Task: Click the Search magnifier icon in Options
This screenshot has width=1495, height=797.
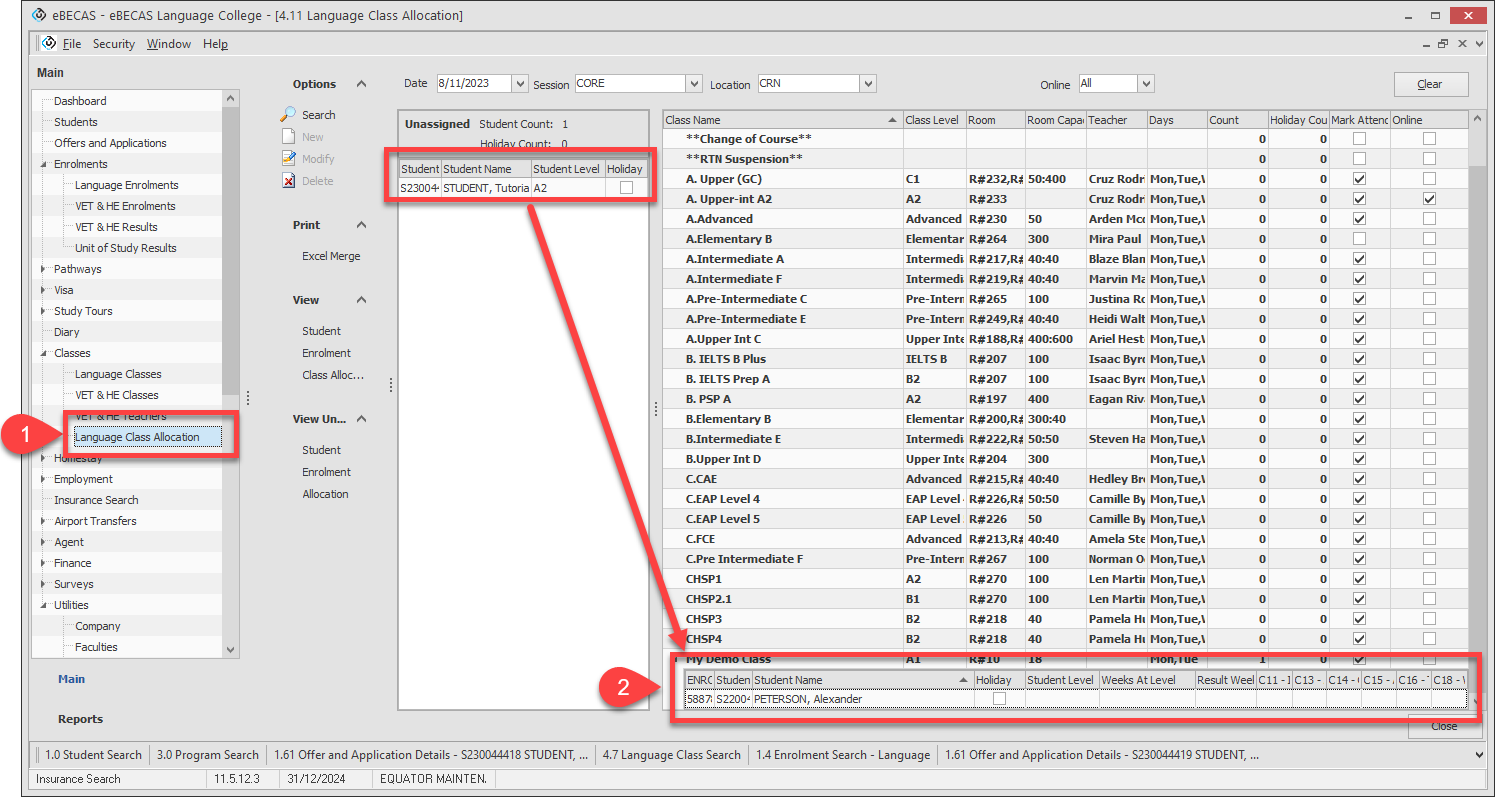Action: pyautogui.click(x=288, y=115)
